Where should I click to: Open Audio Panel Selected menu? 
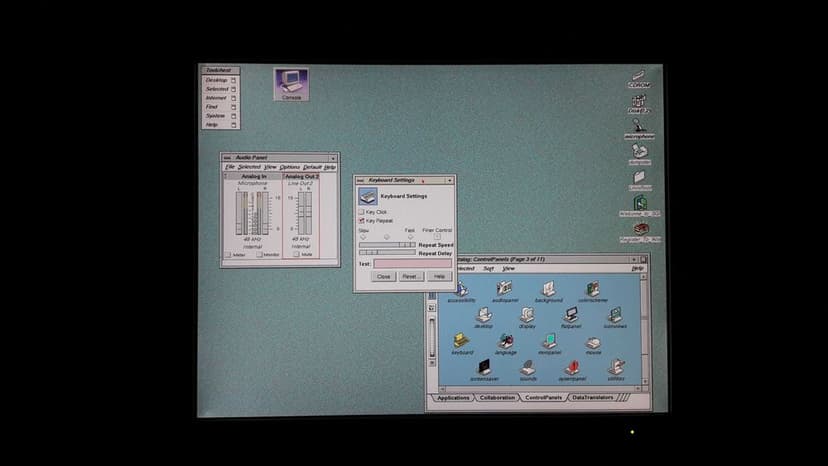click(249, 167)
